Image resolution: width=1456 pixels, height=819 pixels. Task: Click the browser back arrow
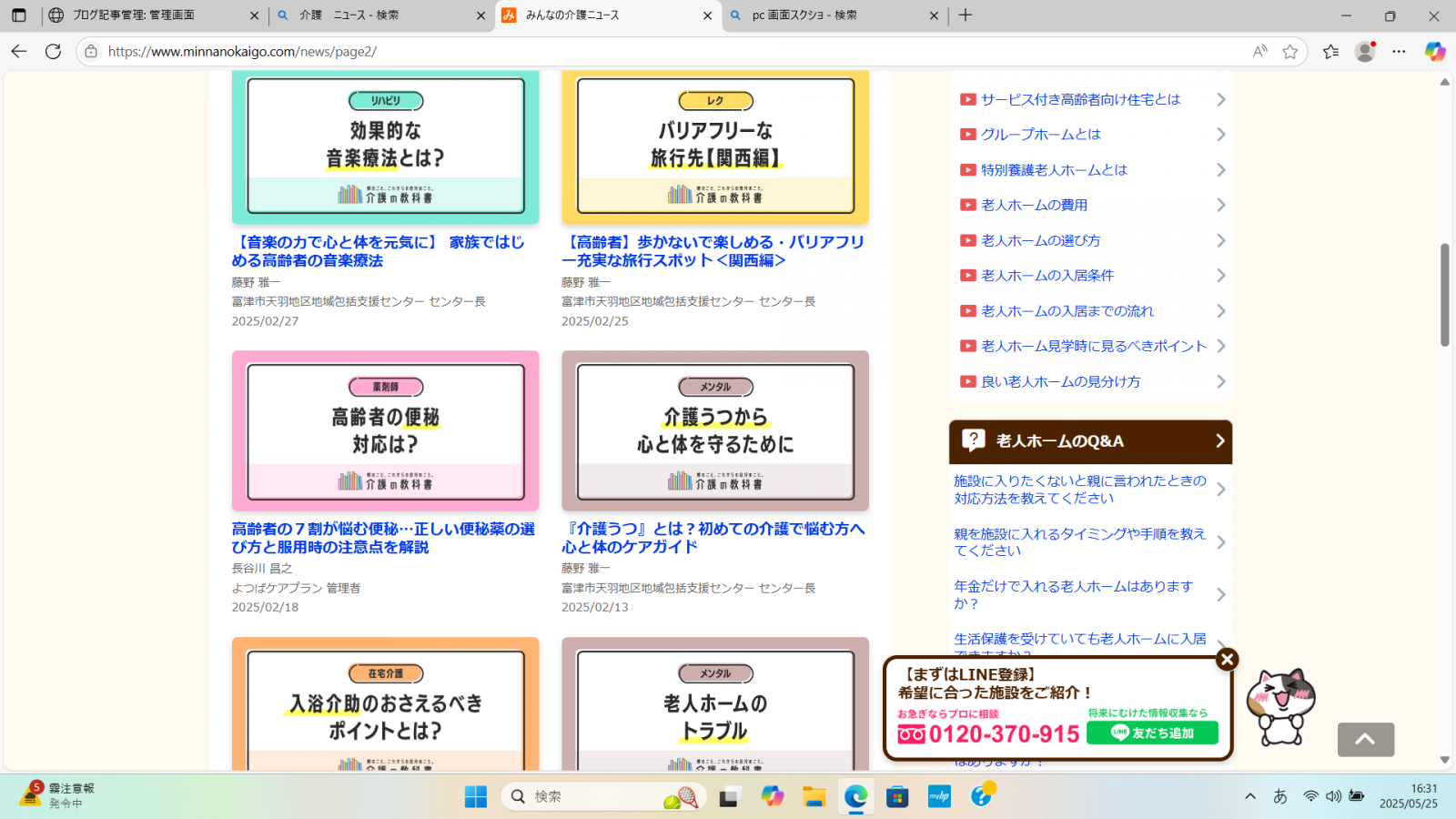(19, 52)
